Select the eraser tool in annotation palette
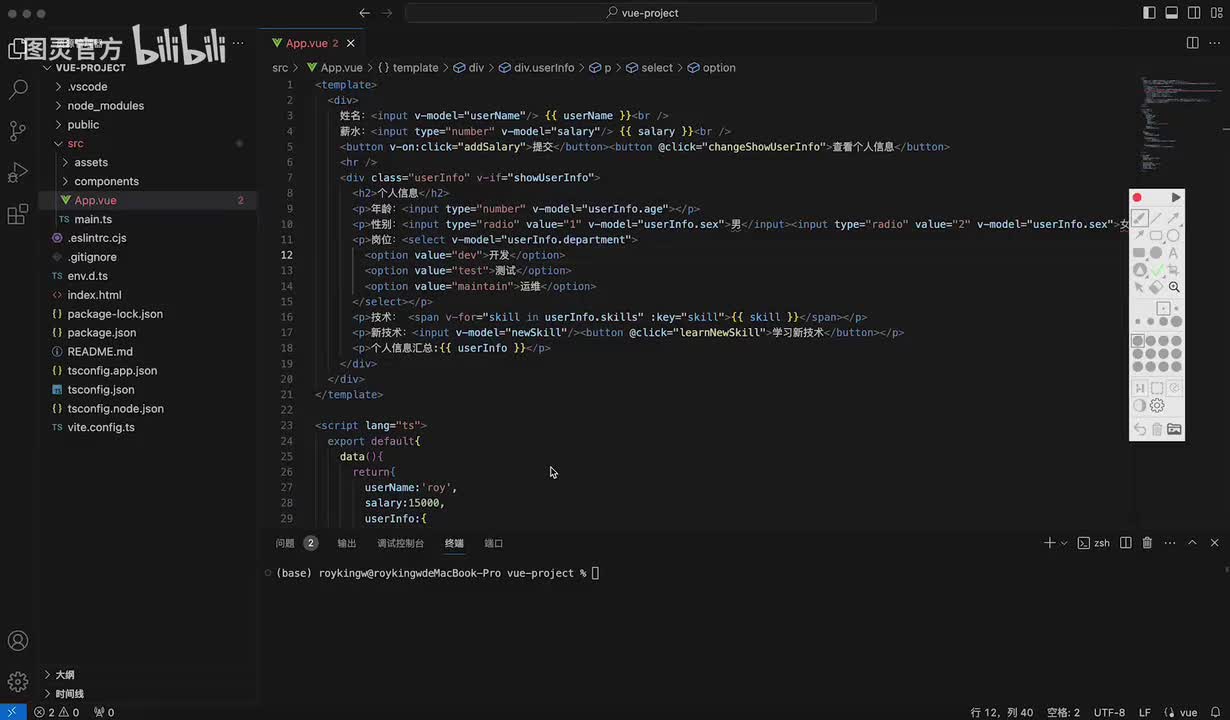1230x720 pixels. point(1157,287)
